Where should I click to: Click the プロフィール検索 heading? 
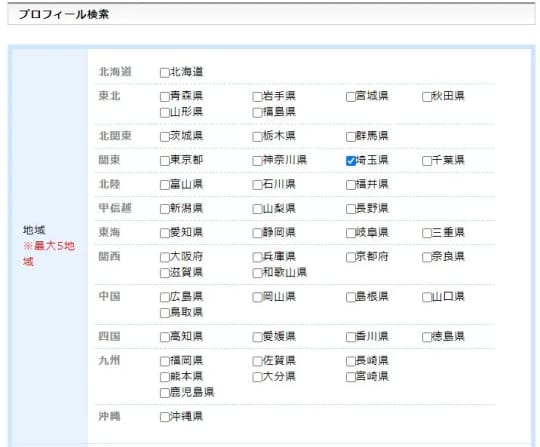pos(63,14)
